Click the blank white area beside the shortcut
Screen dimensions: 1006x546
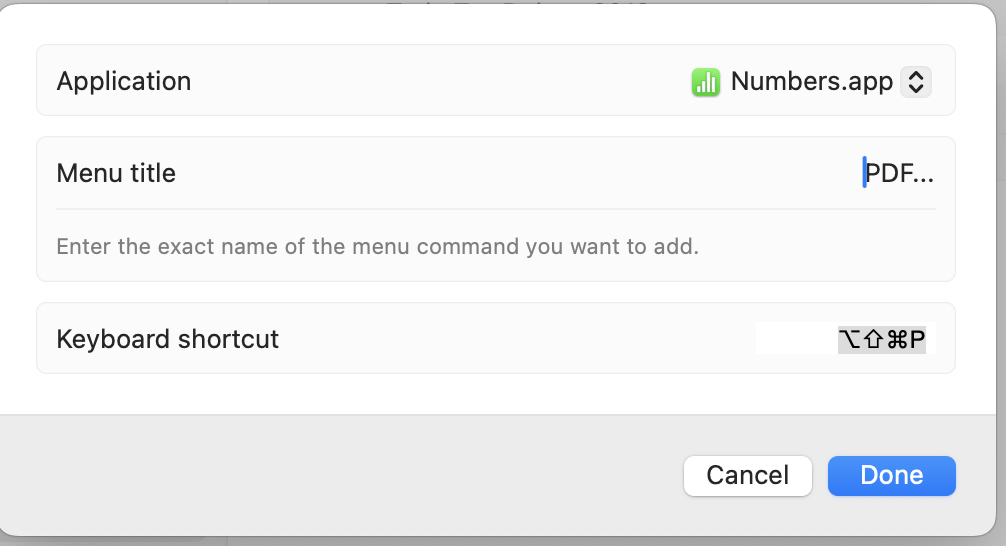pos(795,339)
